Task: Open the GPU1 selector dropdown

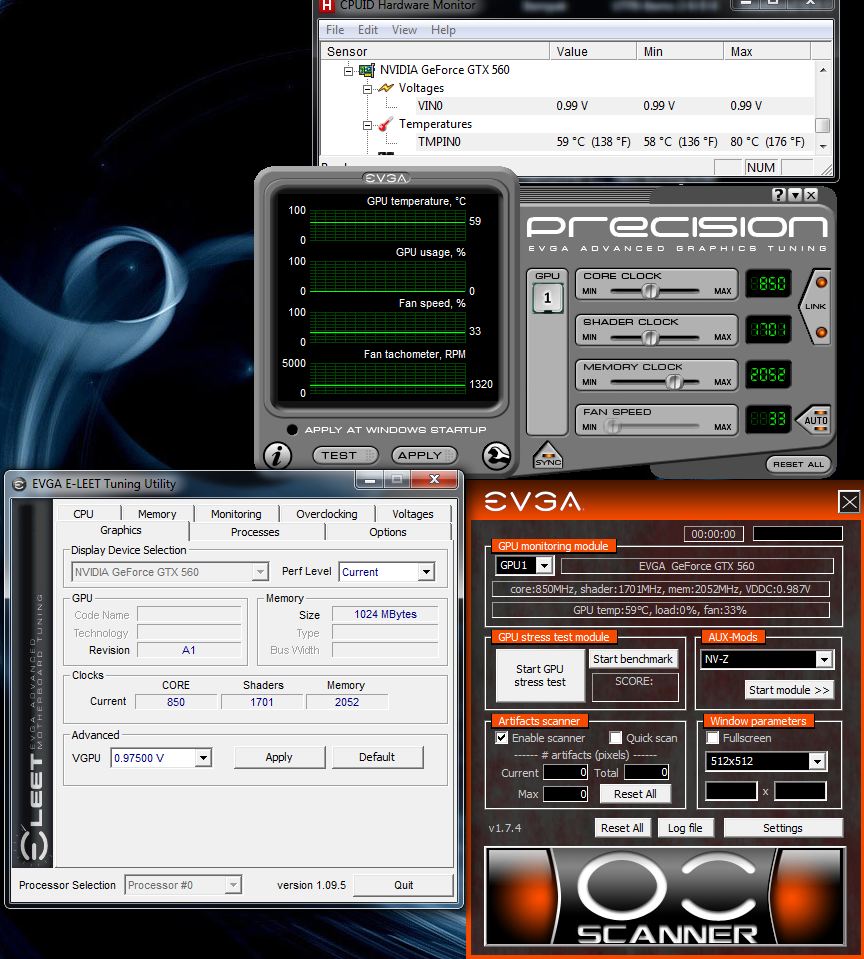Action: (544, 565)
